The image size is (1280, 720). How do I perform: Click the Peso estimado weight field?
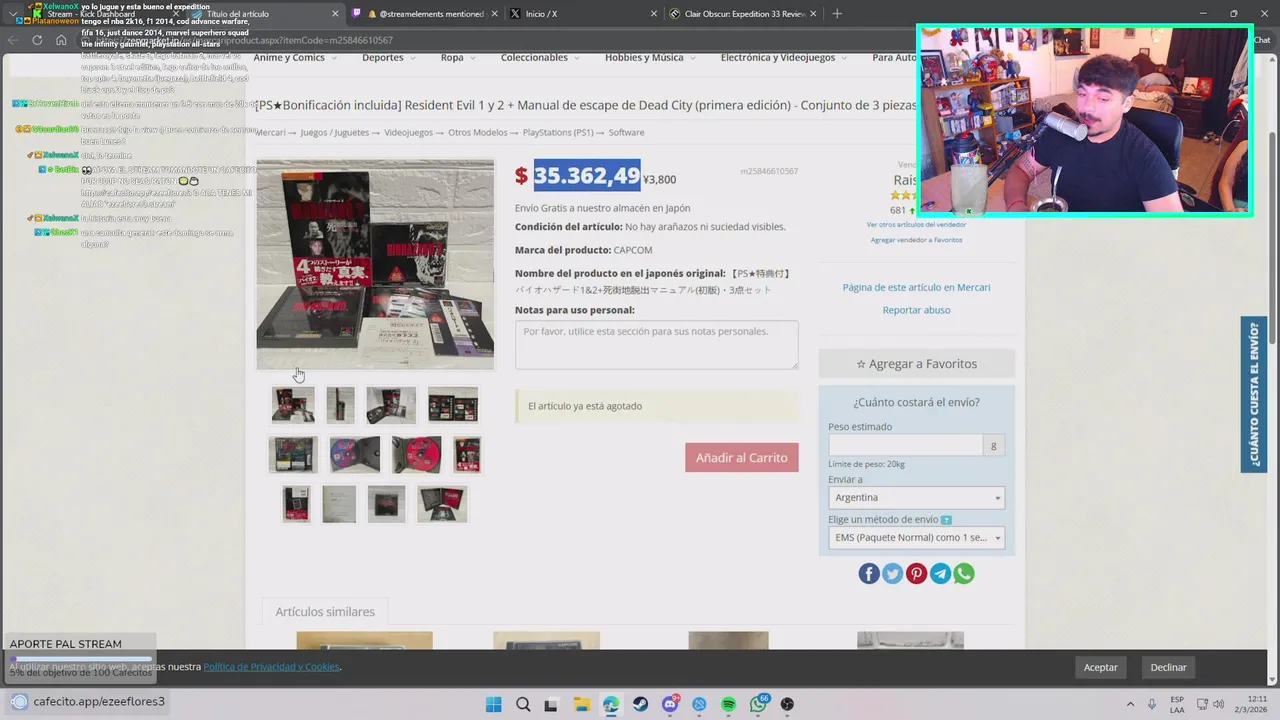tap(905, 446)
